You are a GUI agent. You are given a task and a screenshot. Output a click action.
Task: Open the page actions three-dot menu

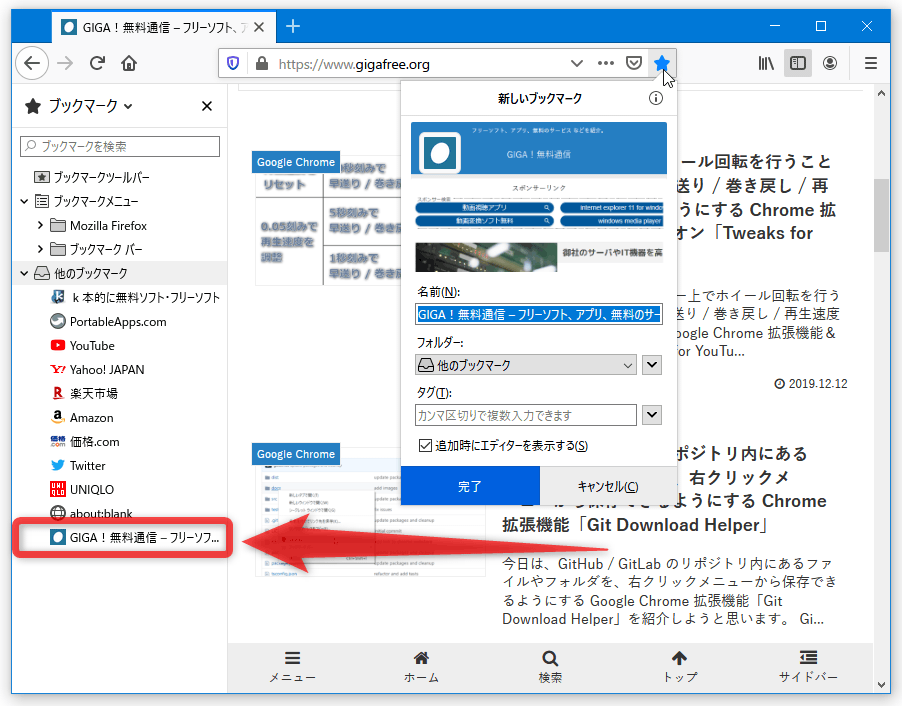pyautogui.click(x=606, y=63)
